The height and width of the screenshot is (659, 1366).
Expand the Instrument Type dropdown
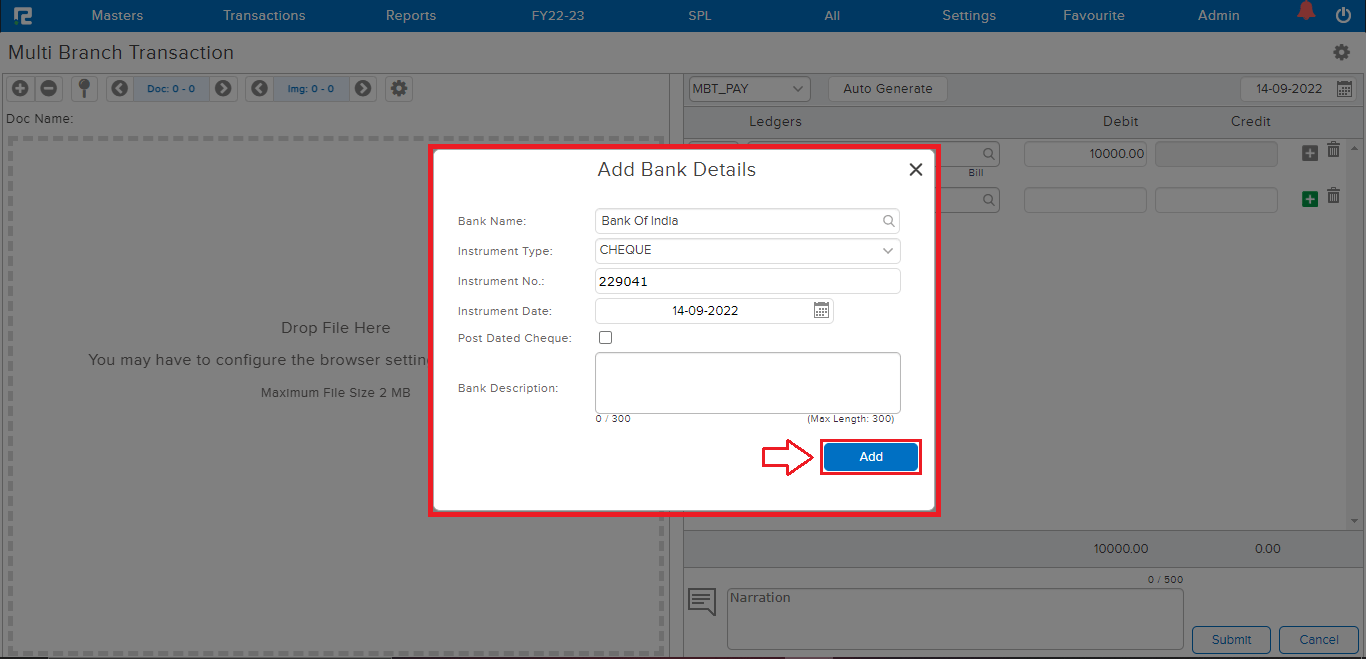click(887, 251)
